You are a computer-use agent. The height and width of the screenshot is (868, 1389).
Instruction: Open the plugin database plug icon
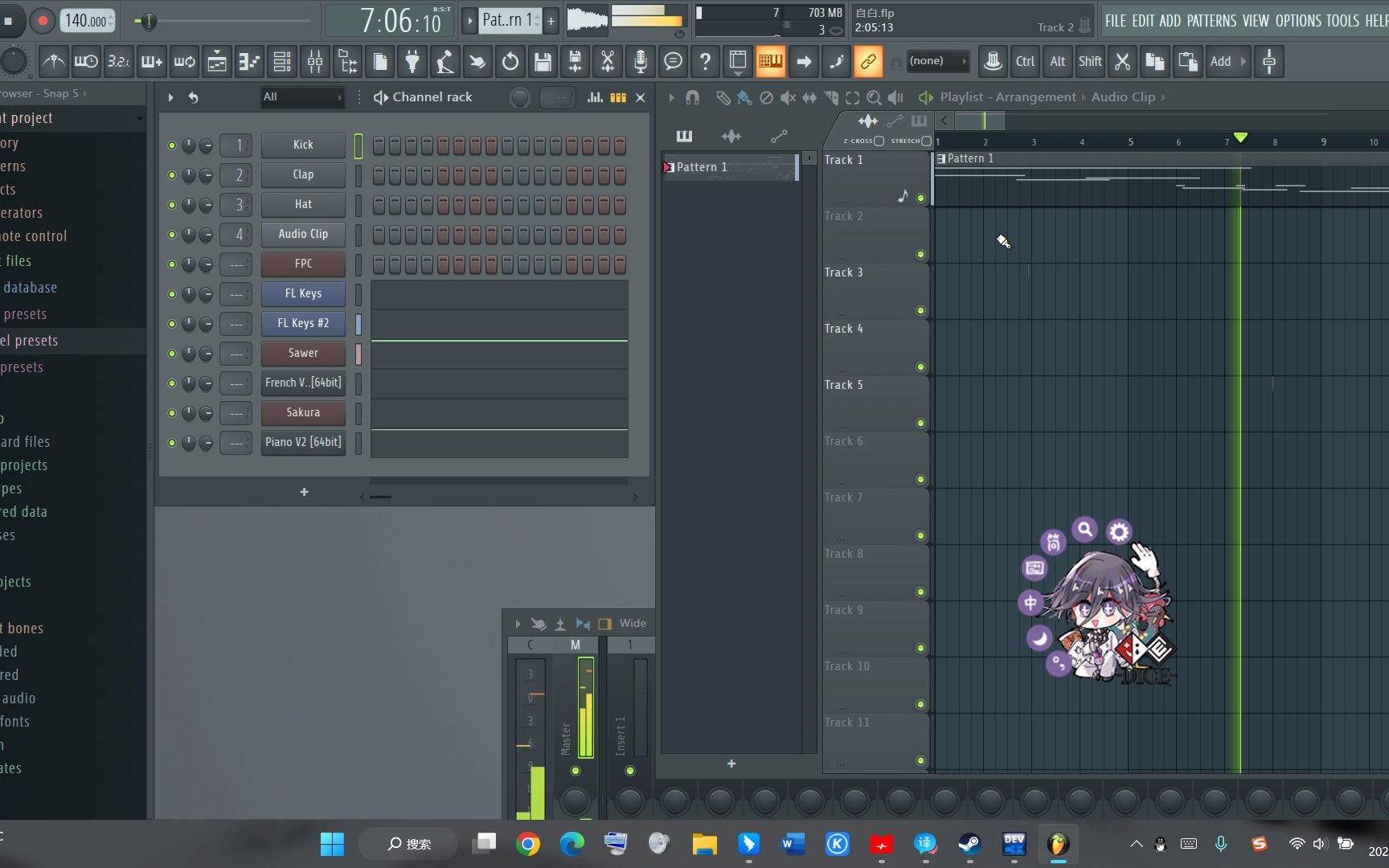412,61
